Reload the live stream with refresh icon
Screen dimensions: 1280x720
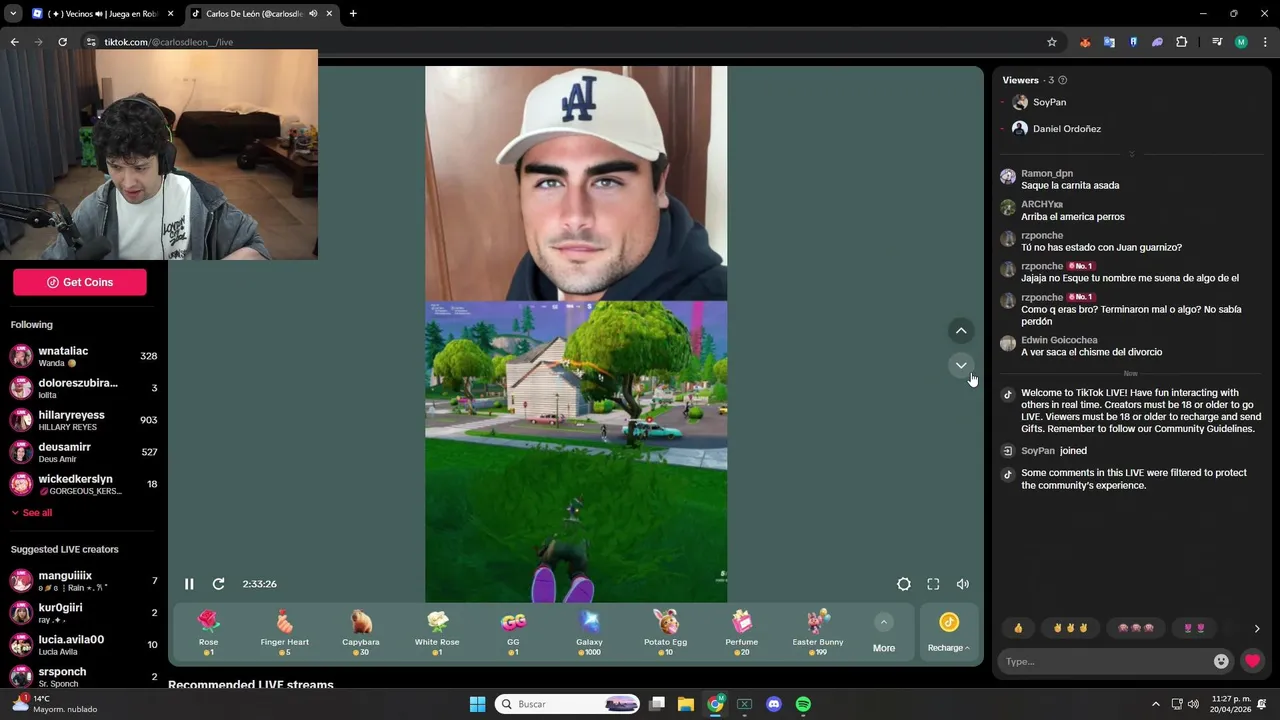click(218, 584)
